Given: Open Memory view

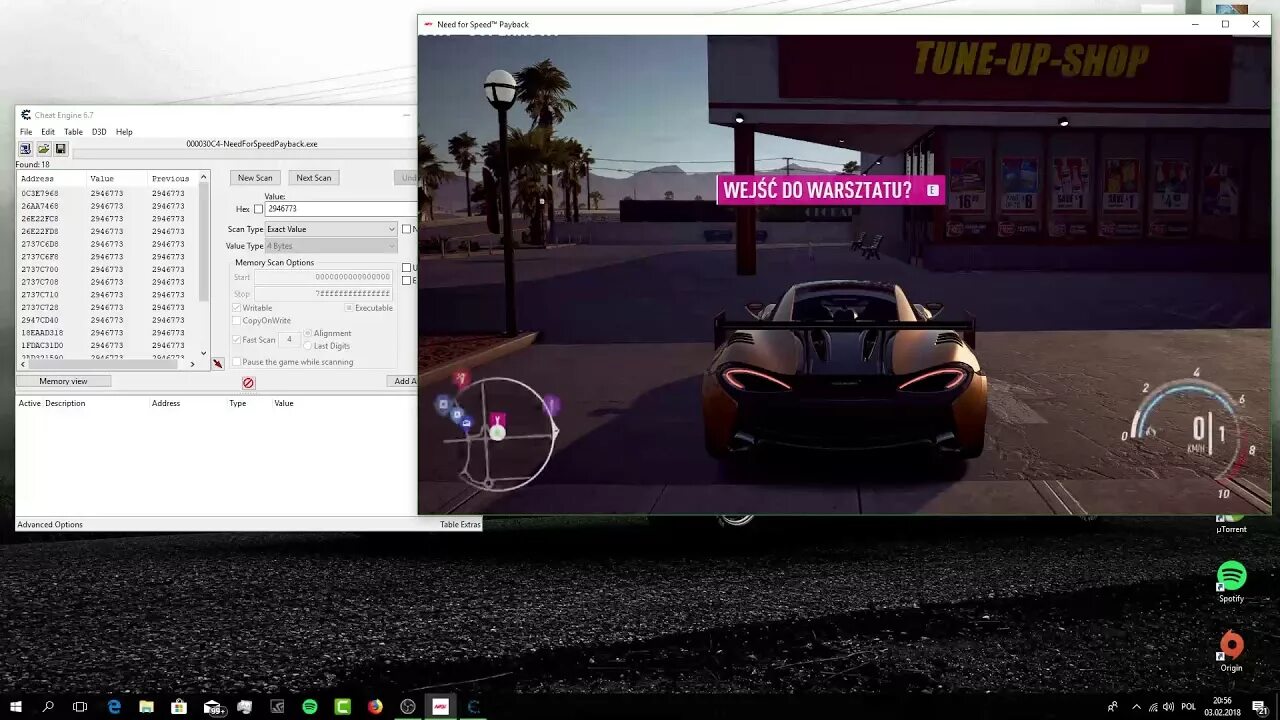Looking at the screenshot, I should pos(63,381).
